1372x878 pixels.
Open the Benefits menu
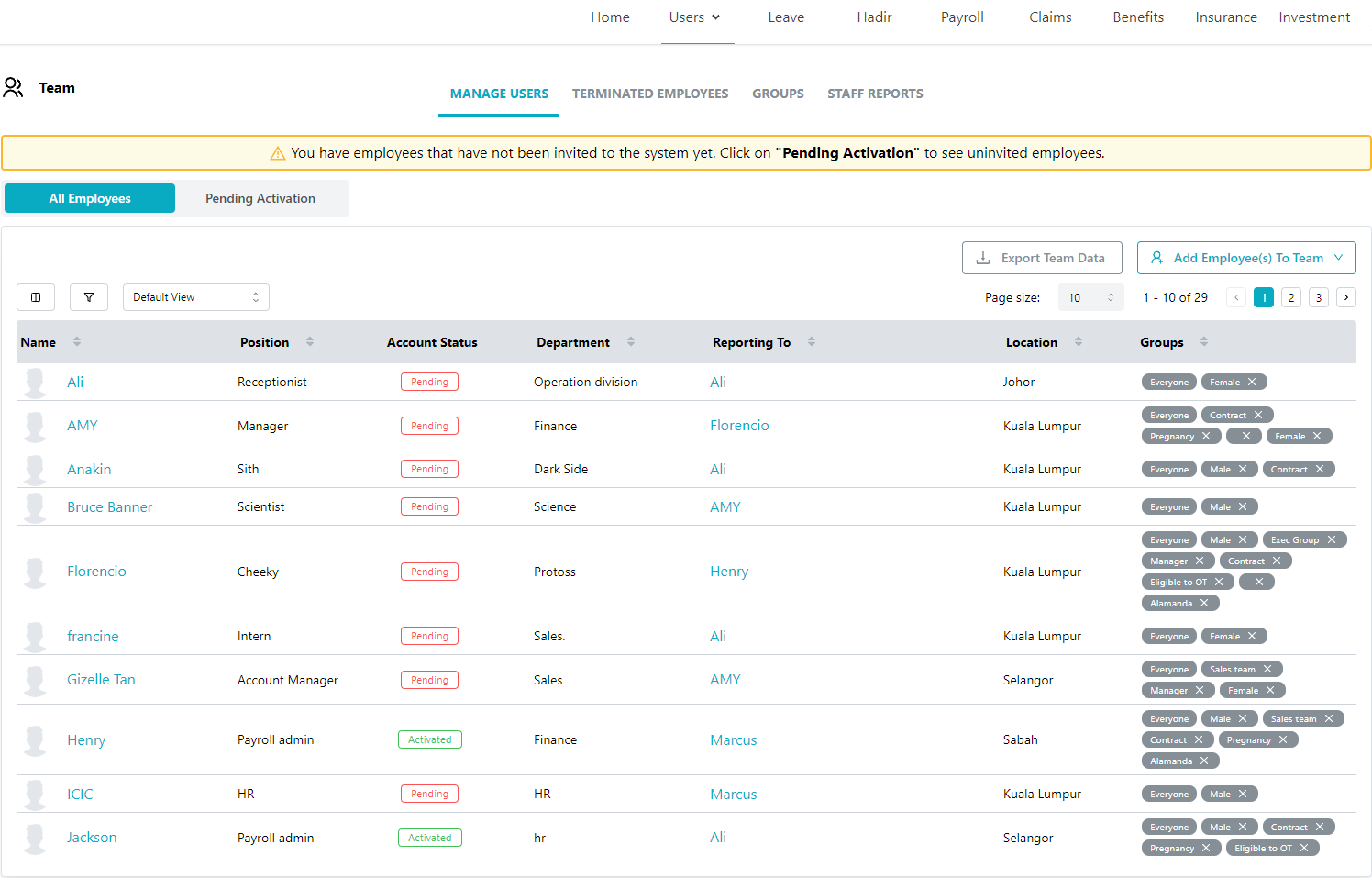pos(1138,17)
